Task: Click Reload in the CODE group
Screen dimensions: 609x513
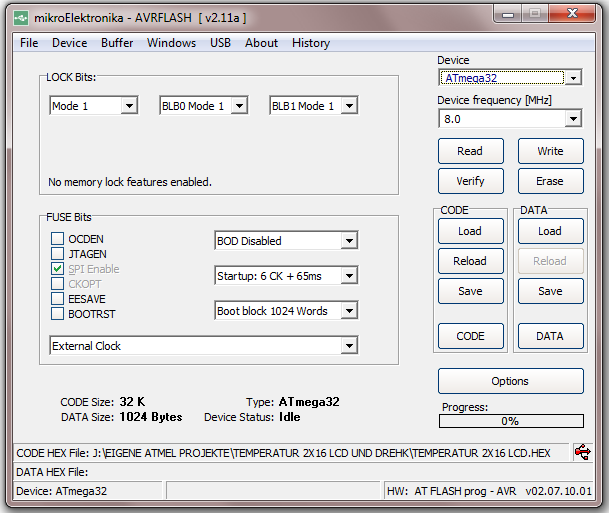Action: (x=471, y=261)
